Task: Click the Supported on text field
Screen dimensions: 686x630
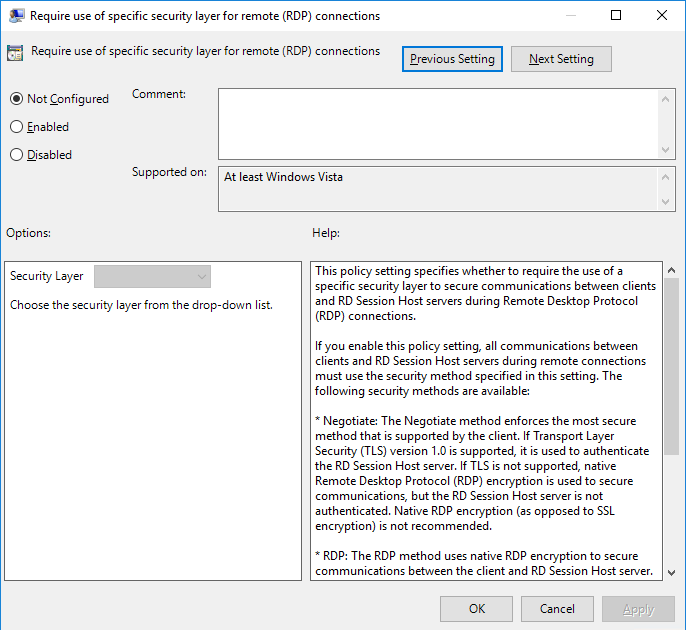Action: click(x=438, y=189)
